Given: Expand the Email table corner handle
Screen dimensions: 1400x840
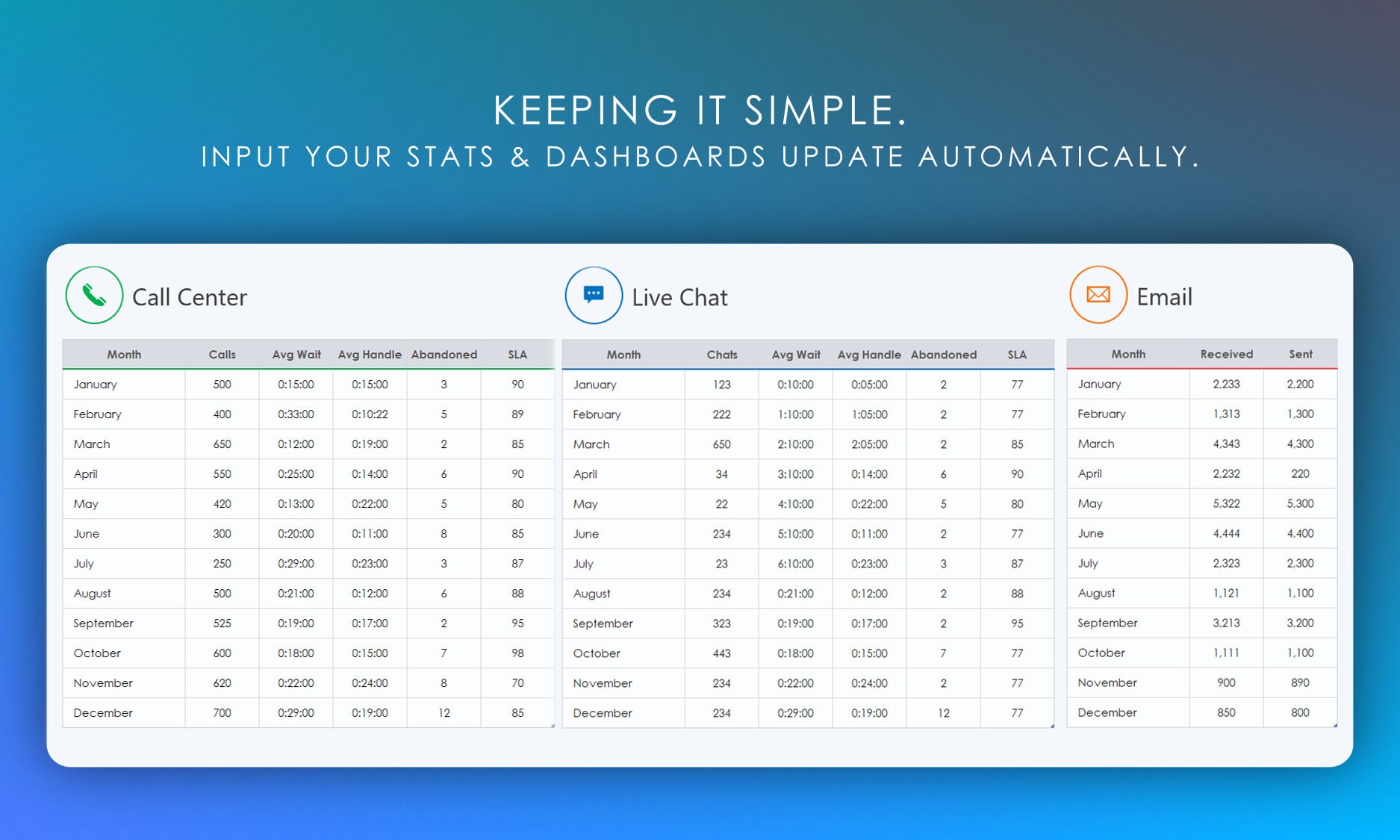Looking at the screenshot, I should pos(1335,724).
